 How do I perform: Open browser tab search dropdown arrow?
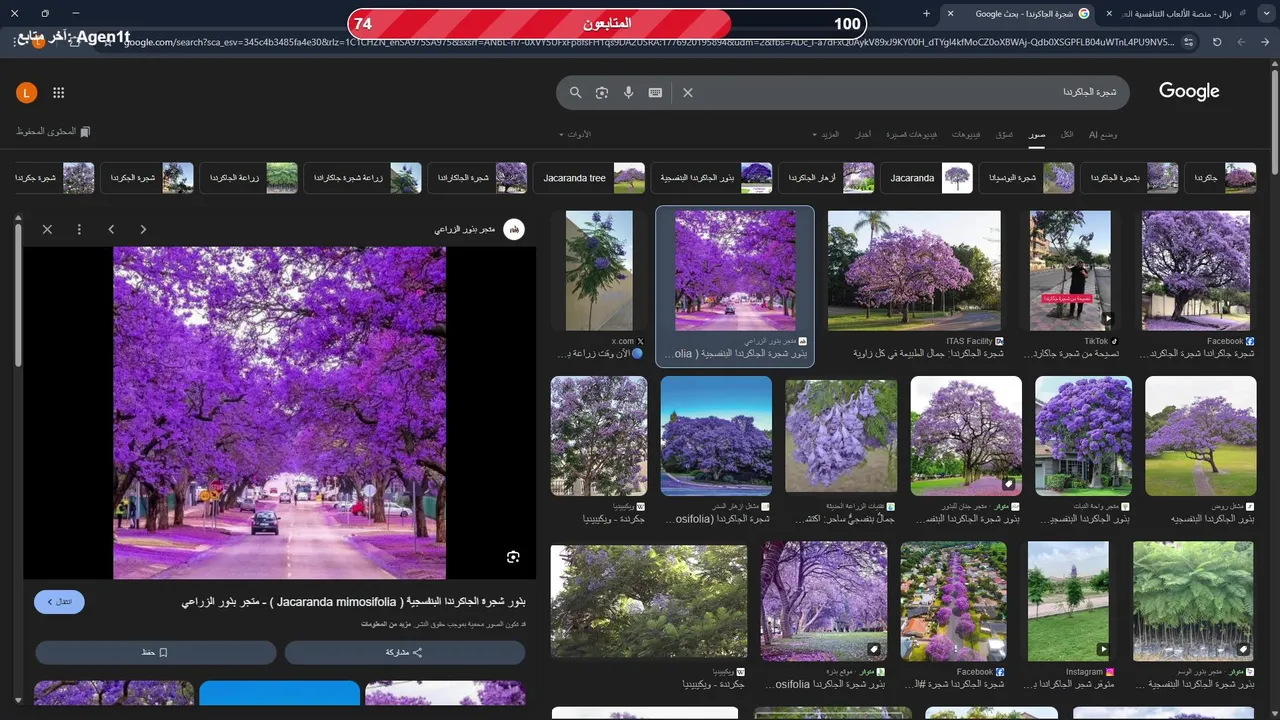click(x=1265, y=14)
